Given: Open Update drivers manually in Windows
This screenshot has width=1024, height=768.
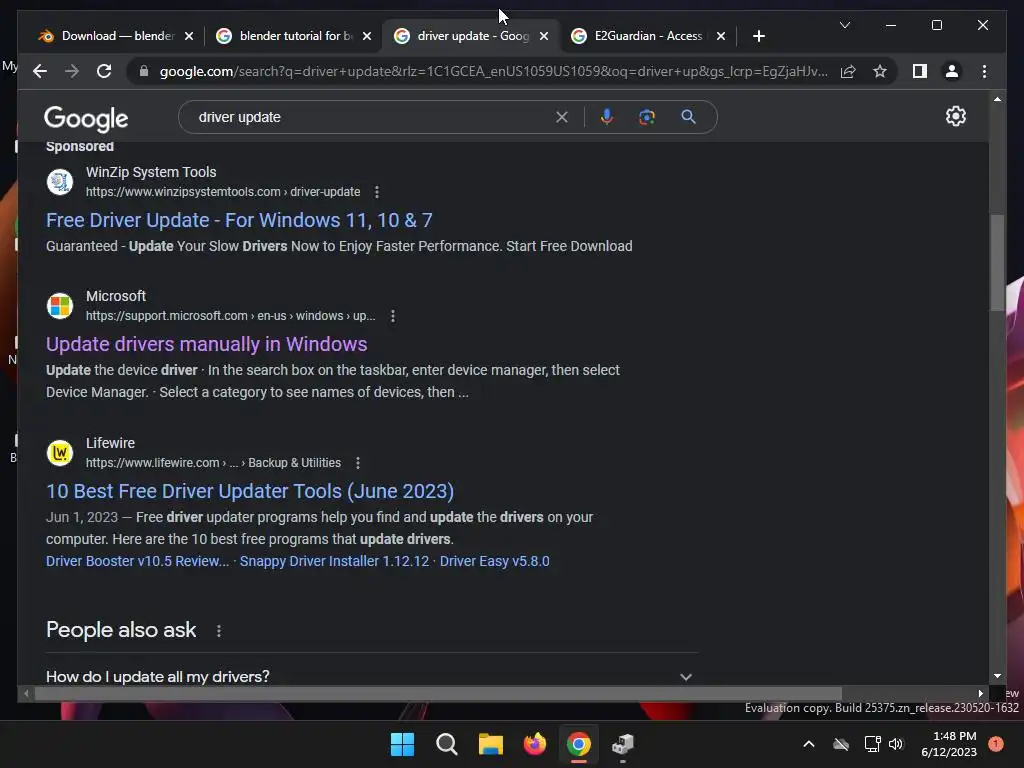Looking at the screenshot, I should tap(206, 344).
